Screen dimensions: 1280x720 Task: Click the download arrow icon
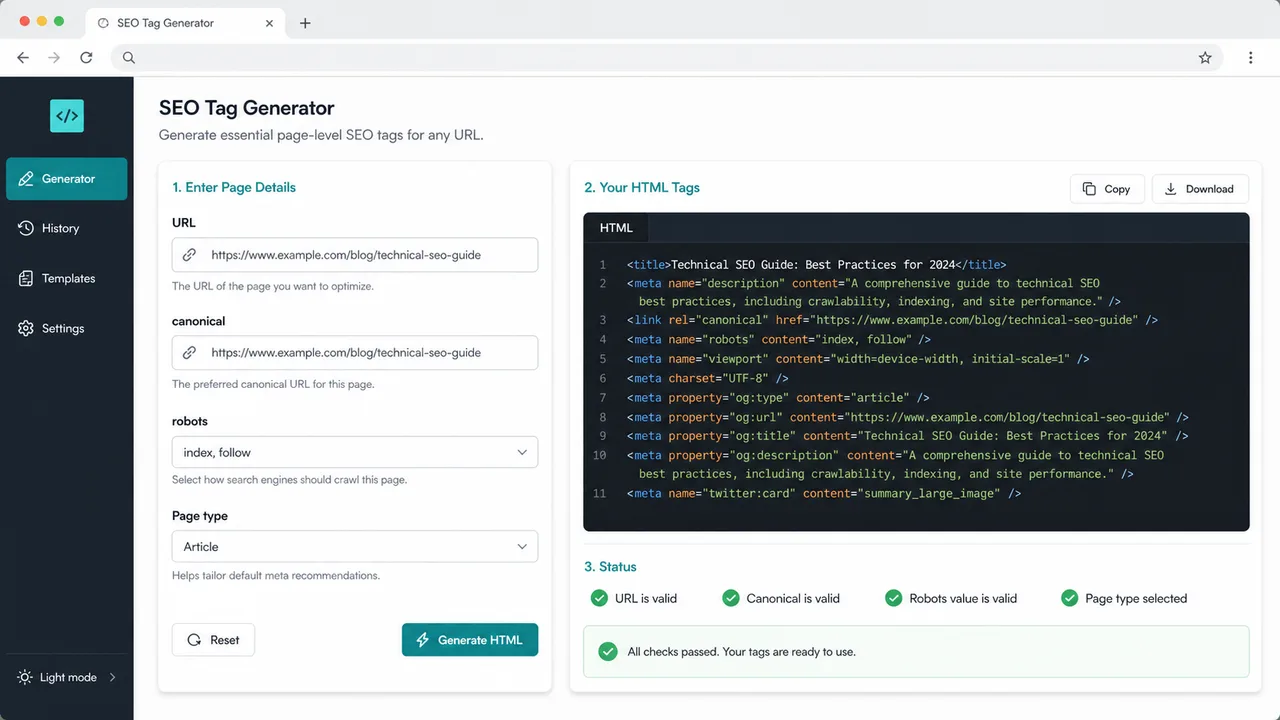(1171, 189)
